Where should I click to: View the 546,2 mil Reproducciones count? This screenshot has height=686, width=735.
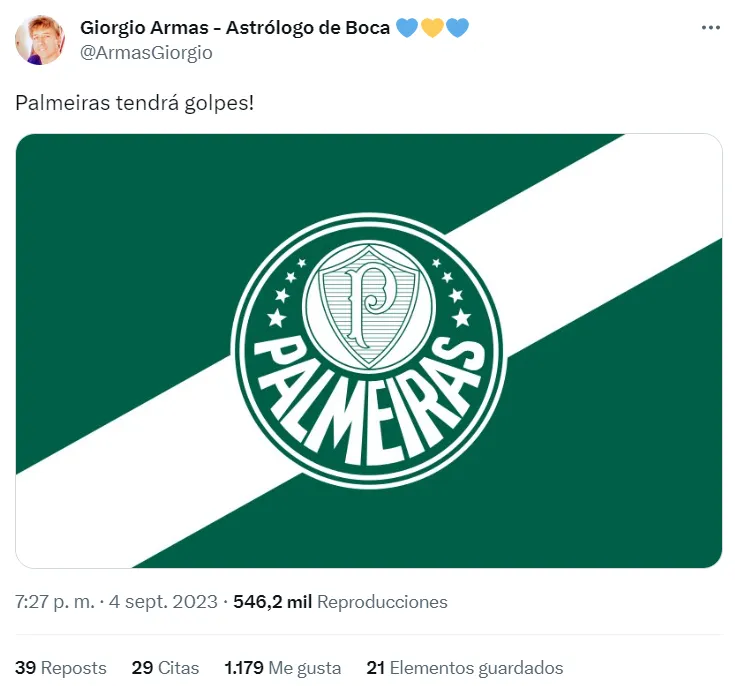340,602
